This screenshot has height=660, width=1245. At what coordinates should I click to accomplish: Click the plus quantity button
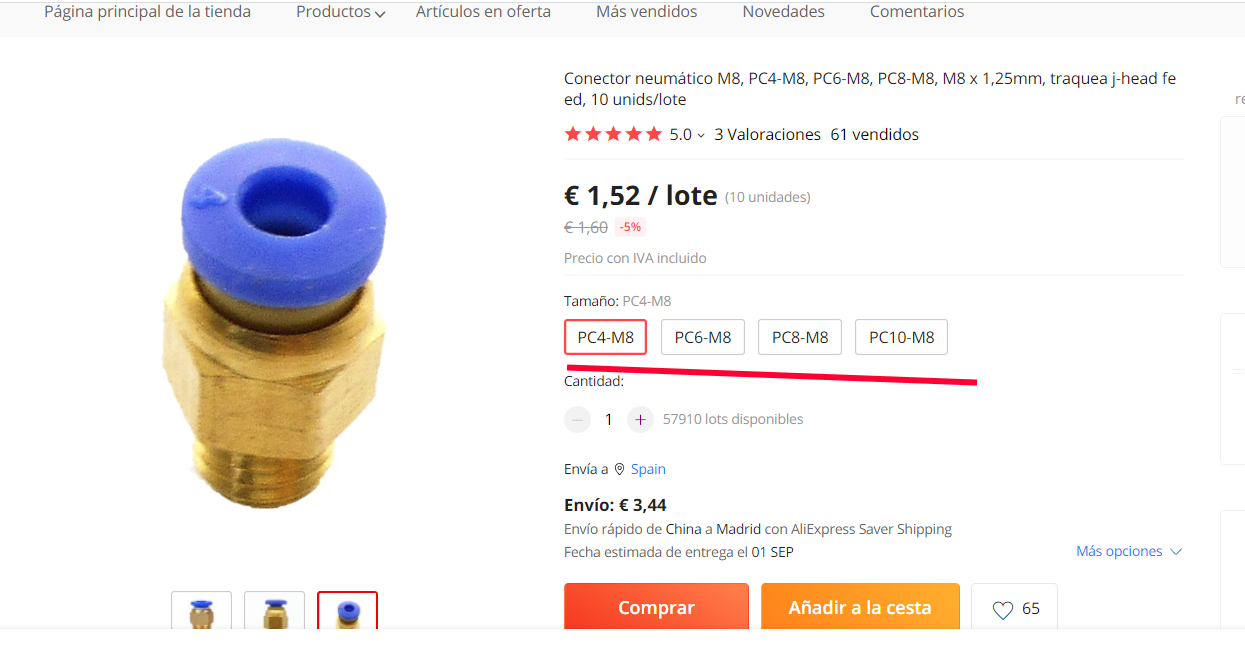coord(640,419)
